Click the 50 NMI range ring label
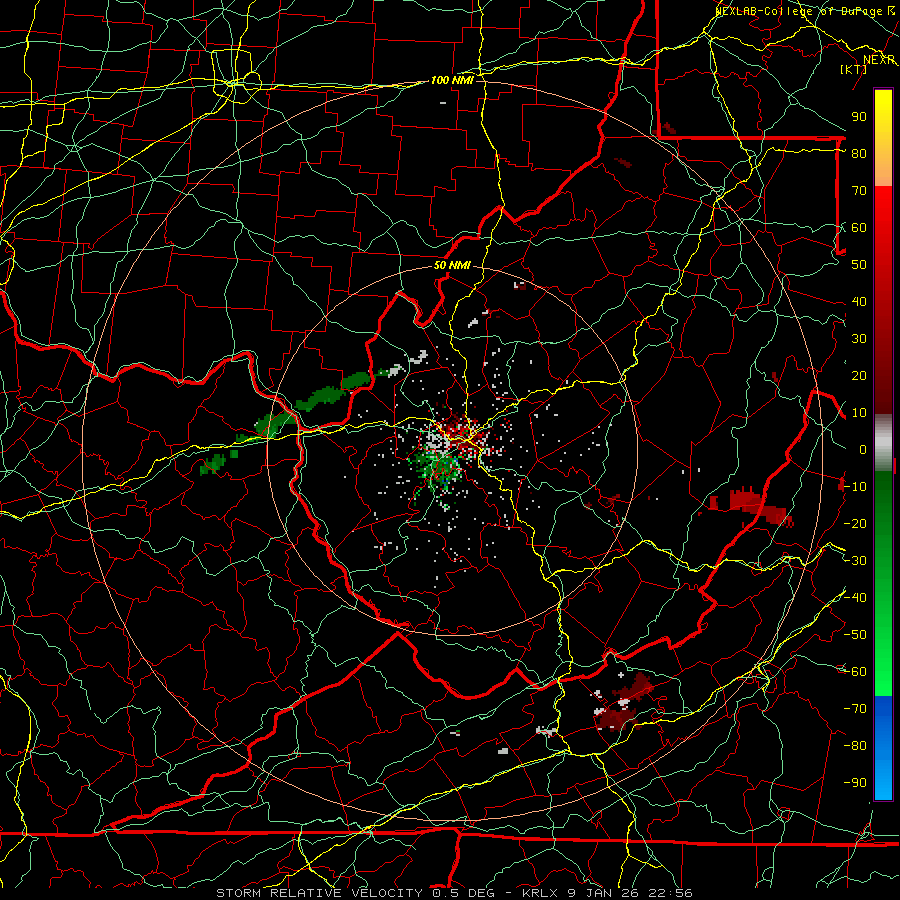This screenshot has height=900, width=900. [x=452, y=265]
